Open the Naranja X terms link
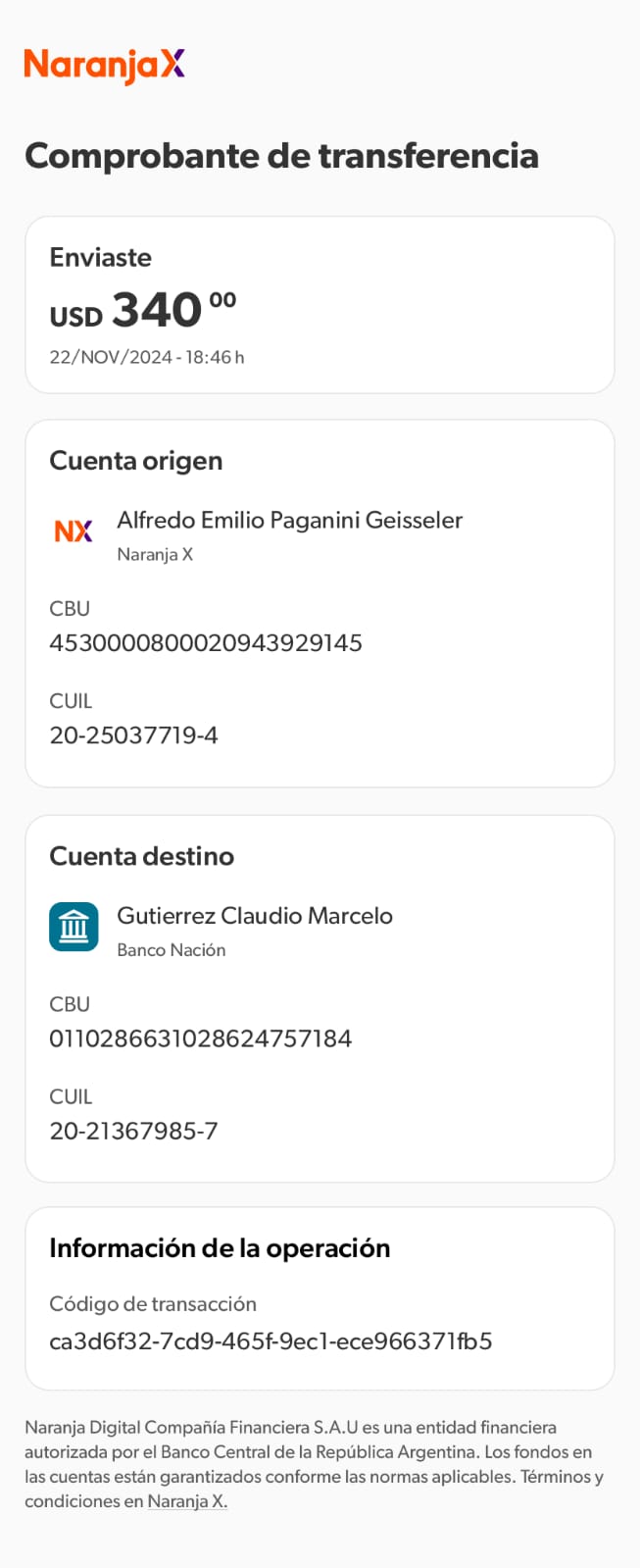640x1568 pixels. pyautogui.click(x=187, y=1501)
